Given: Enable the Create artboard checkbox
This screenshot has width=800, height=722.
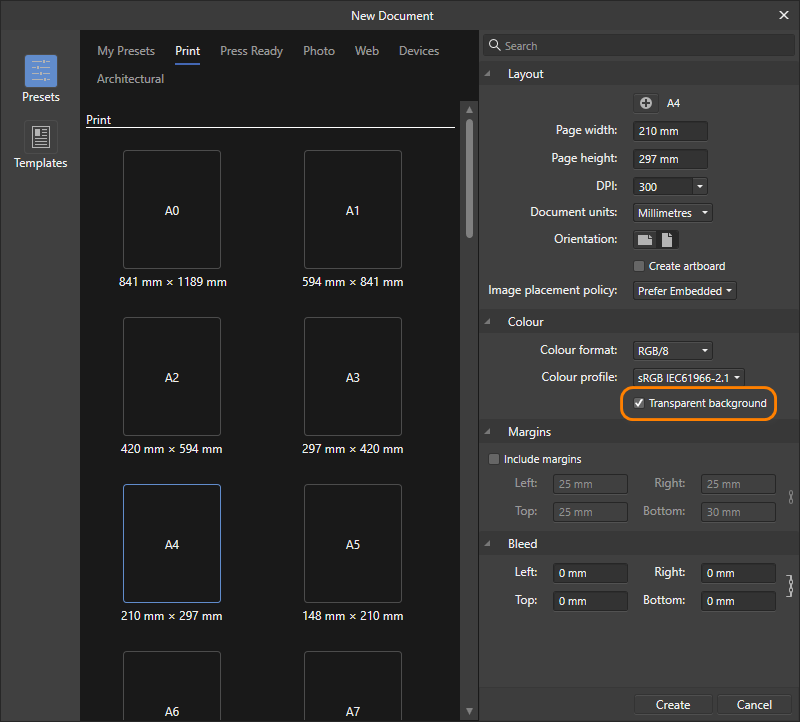Looking at the screenshot, I should pyautogui.click(x=637, y=266).
